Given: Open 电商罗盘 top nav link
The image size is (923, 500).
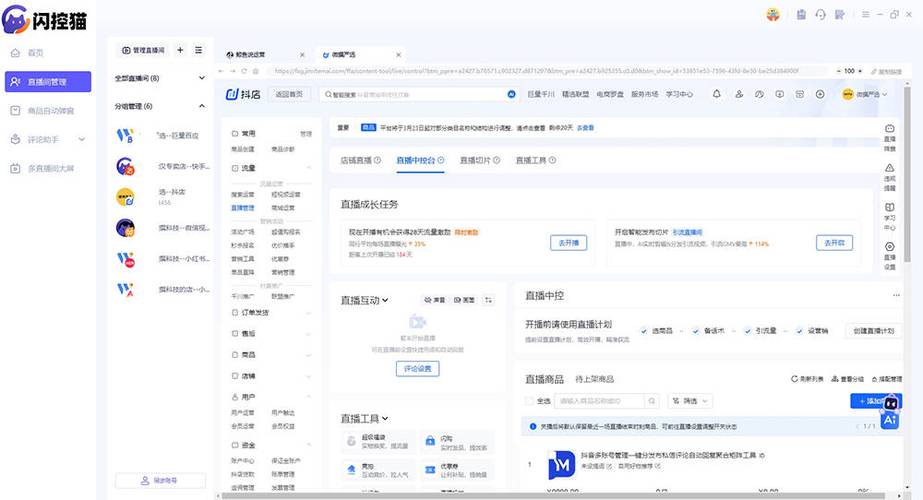Looking at the screenshot, I should coord(610,94).
